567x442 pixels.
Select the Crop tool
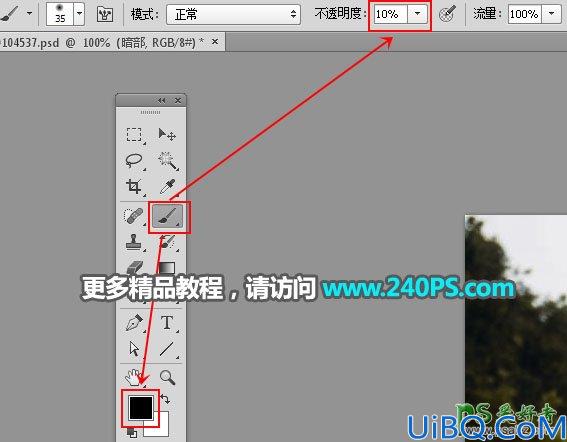[x=133, y=187]
